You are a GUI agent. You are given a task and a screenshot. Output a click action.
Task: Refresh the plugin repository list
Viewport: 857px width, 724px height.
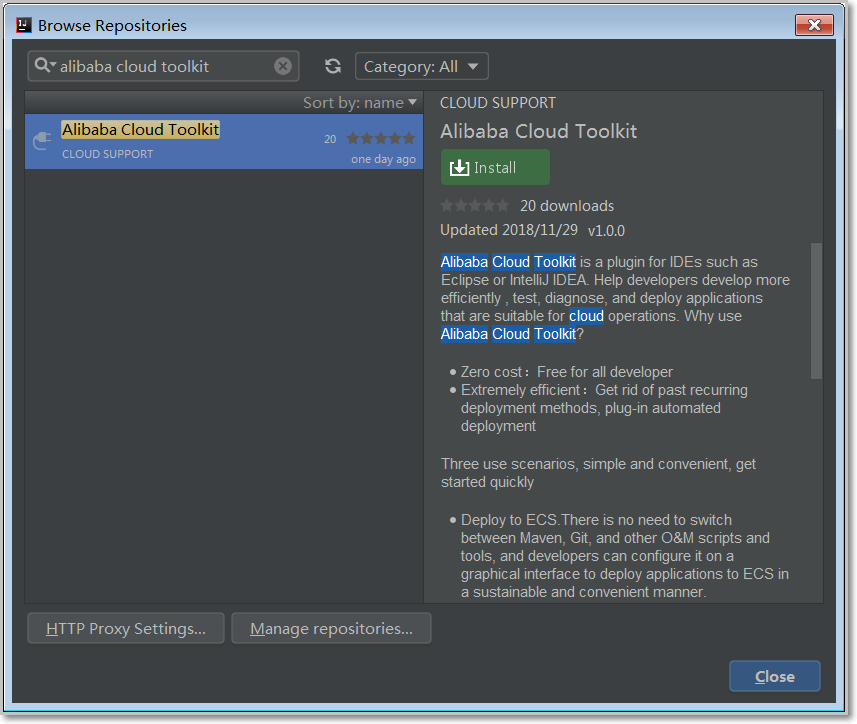tap(332, 65)
